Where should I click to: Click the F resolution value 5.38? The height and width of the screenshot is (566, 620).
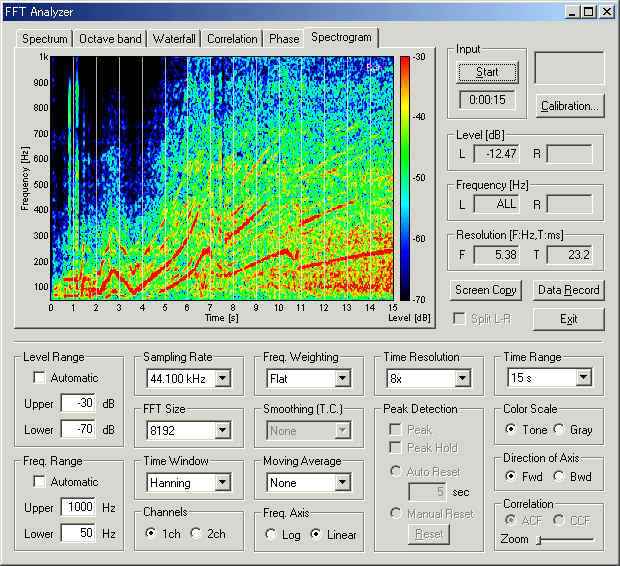click(x=497, y=255)
